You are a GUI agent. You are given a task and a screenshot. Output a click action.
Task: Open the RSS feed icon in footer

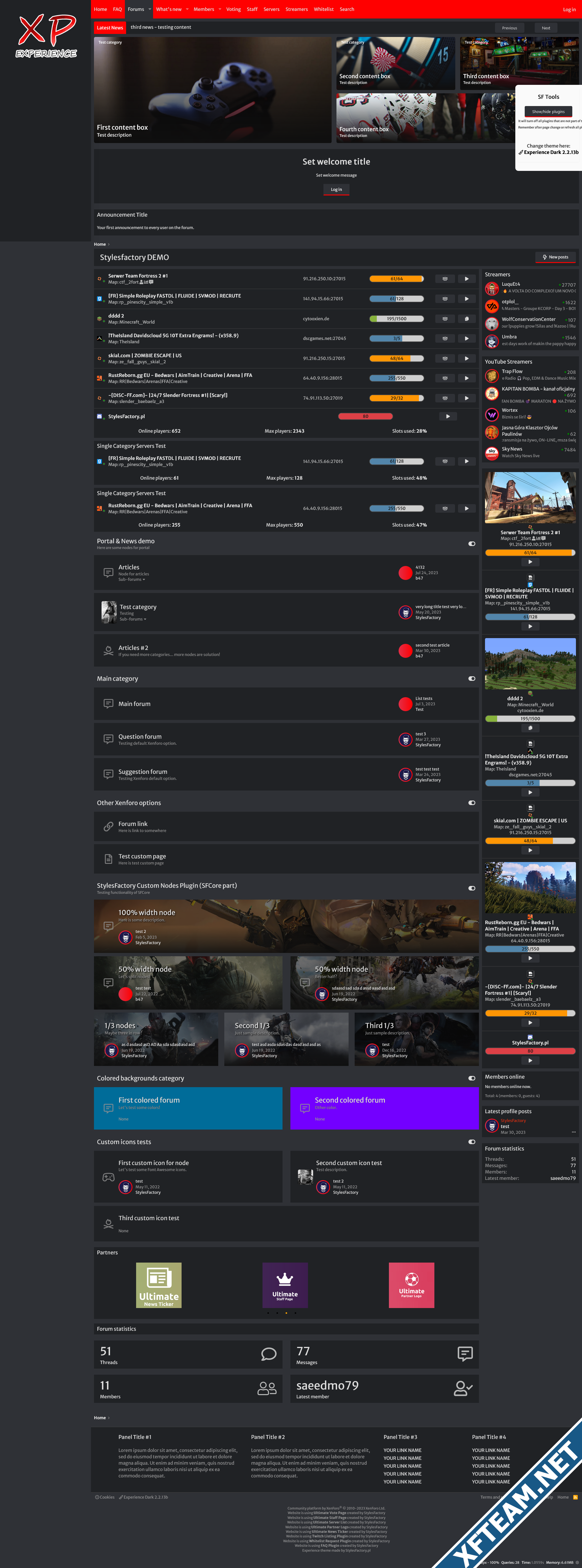(x=575, y=1497)
